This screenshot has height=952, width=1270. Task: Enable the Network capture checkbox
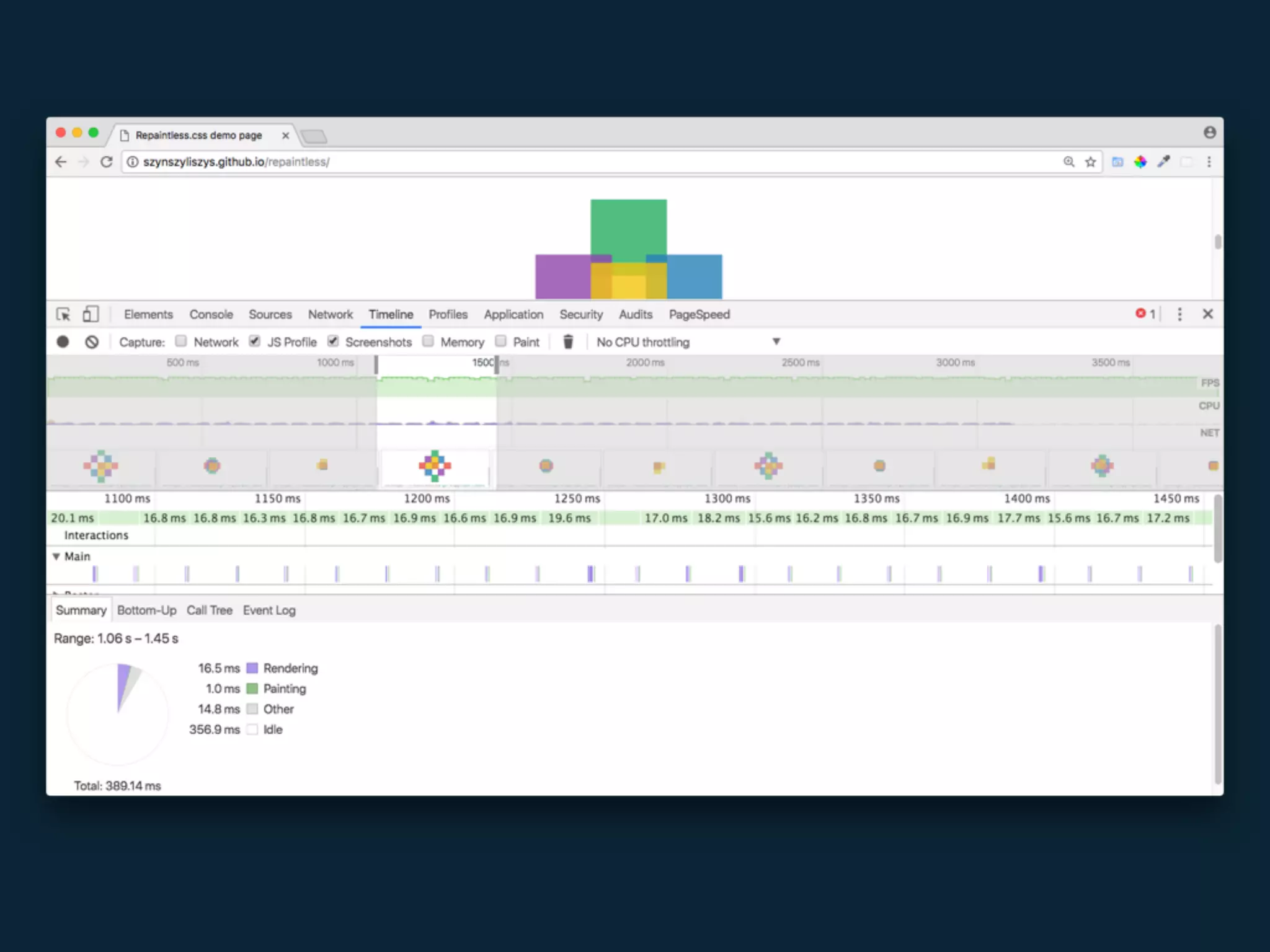181,341
